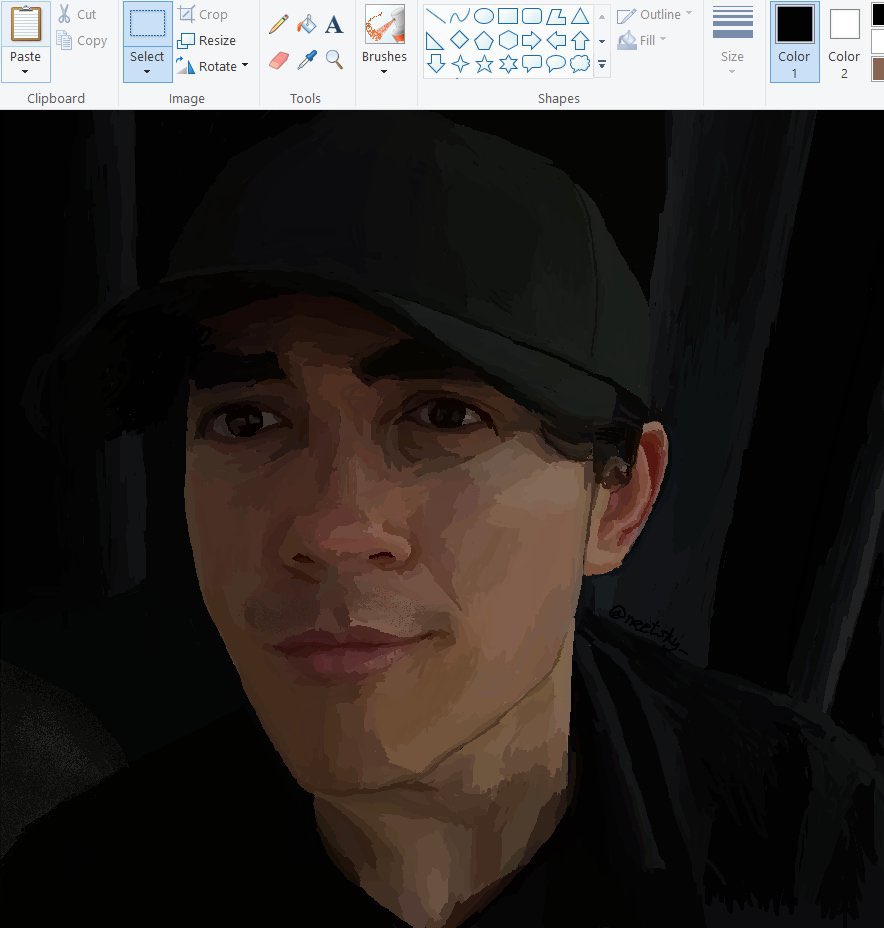Open the shape Outline dropdown
Image resolution: width=884 pixels, height=928 pixels.
tap(654, 15)
